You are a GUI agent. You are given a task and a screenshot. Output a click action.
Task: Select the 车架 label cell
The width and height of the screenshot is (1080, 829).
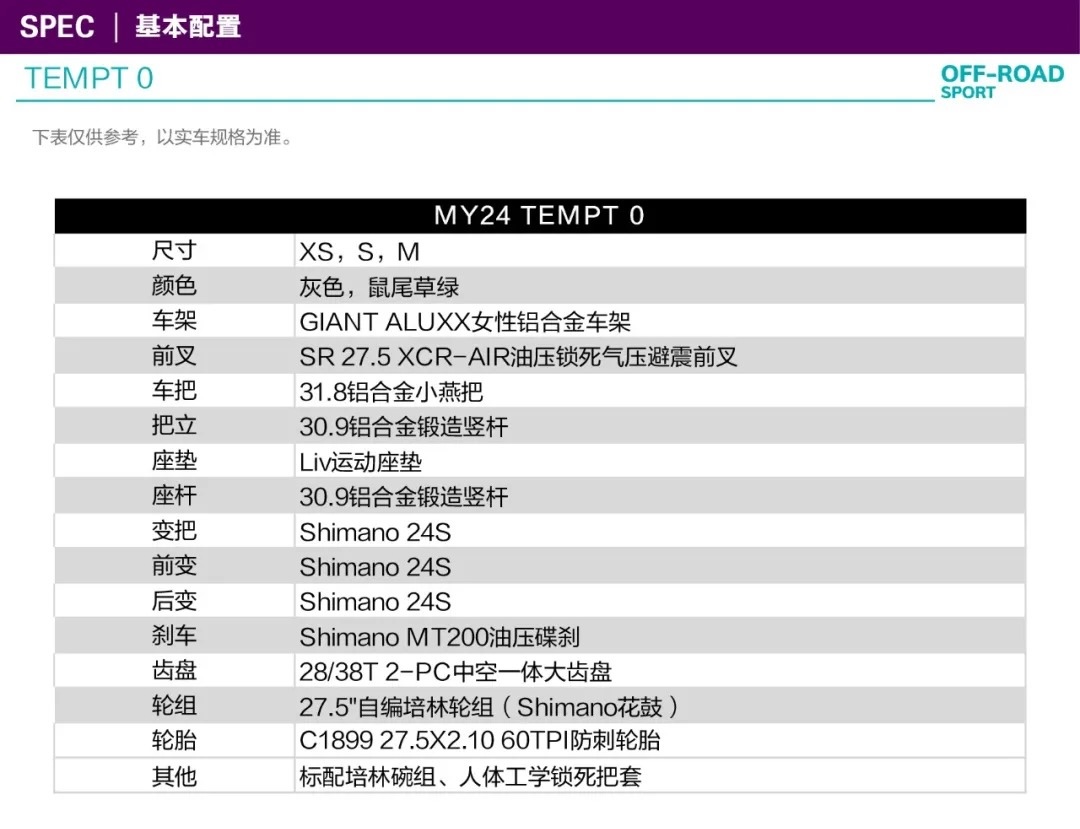[x=174, y=321]
